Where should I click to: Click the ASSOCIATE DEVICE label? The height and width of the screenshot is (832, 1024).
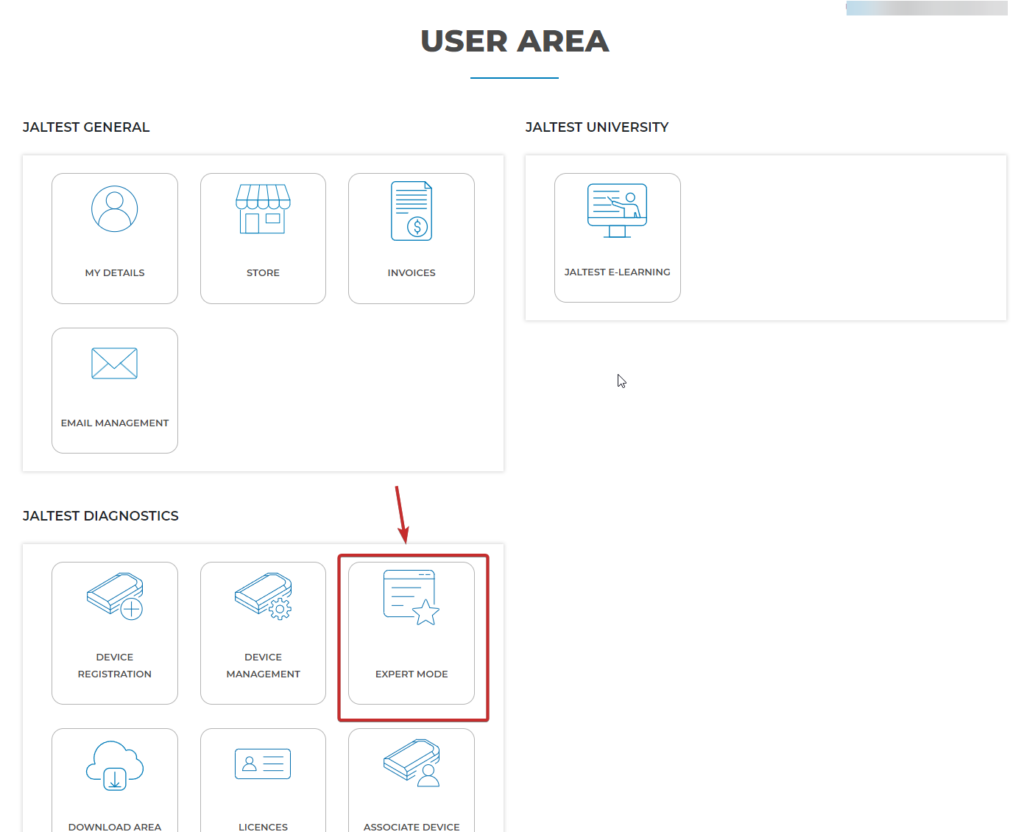411,827
